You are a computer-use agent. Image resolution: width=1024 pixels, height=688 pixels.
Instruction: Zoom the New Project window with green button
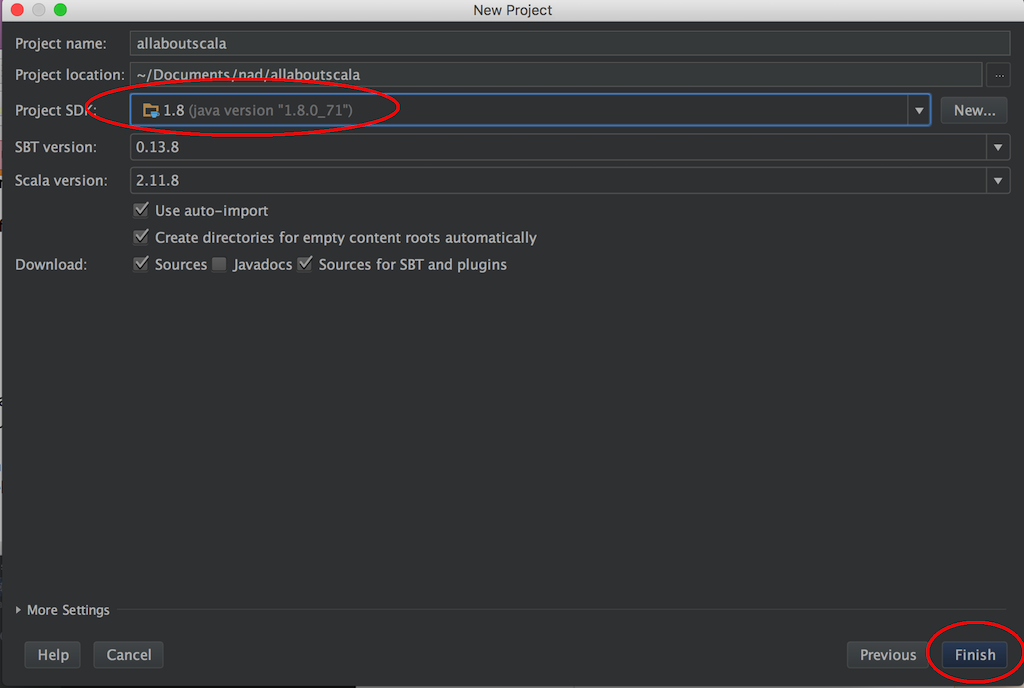click(x=60, y=10)
